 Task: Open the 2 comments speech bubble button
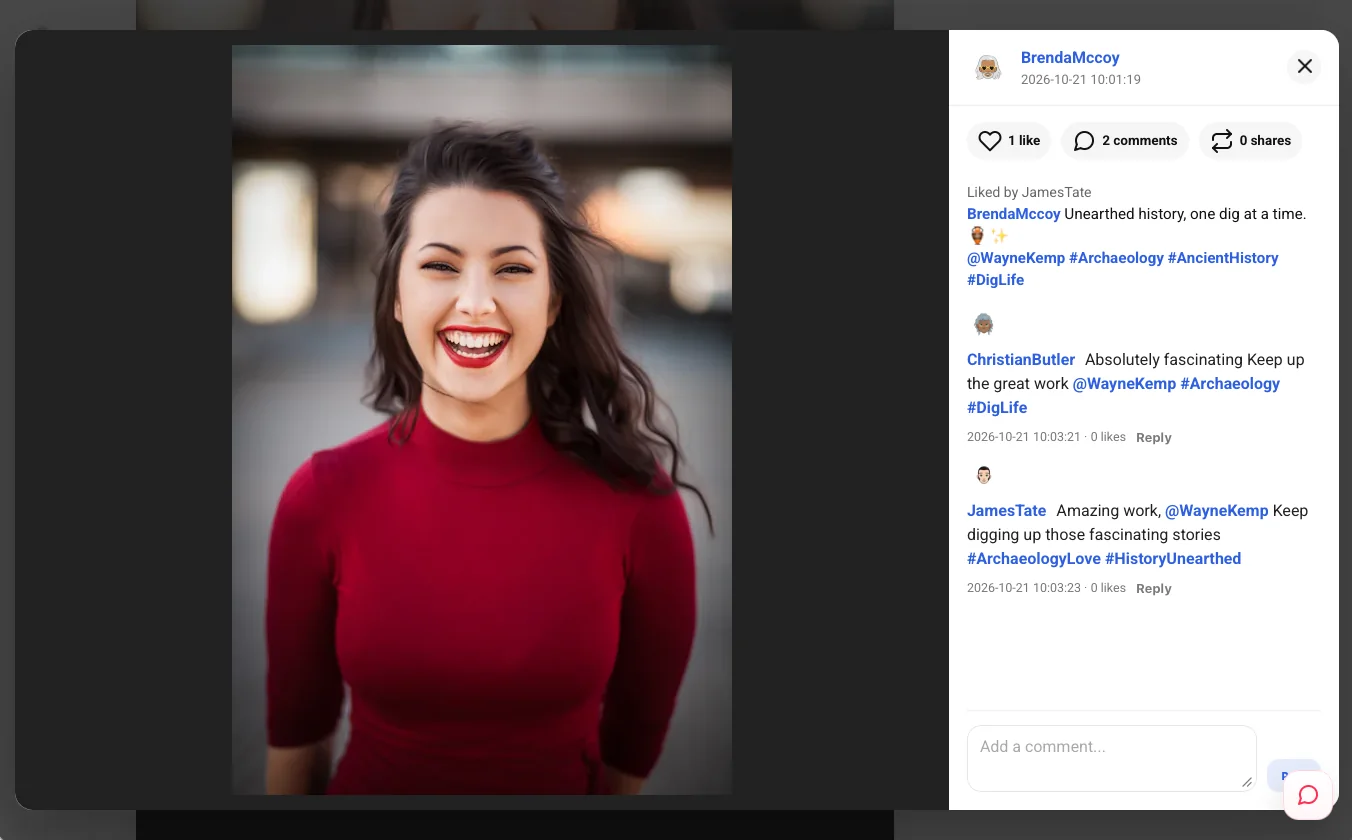pos(1125,141)
